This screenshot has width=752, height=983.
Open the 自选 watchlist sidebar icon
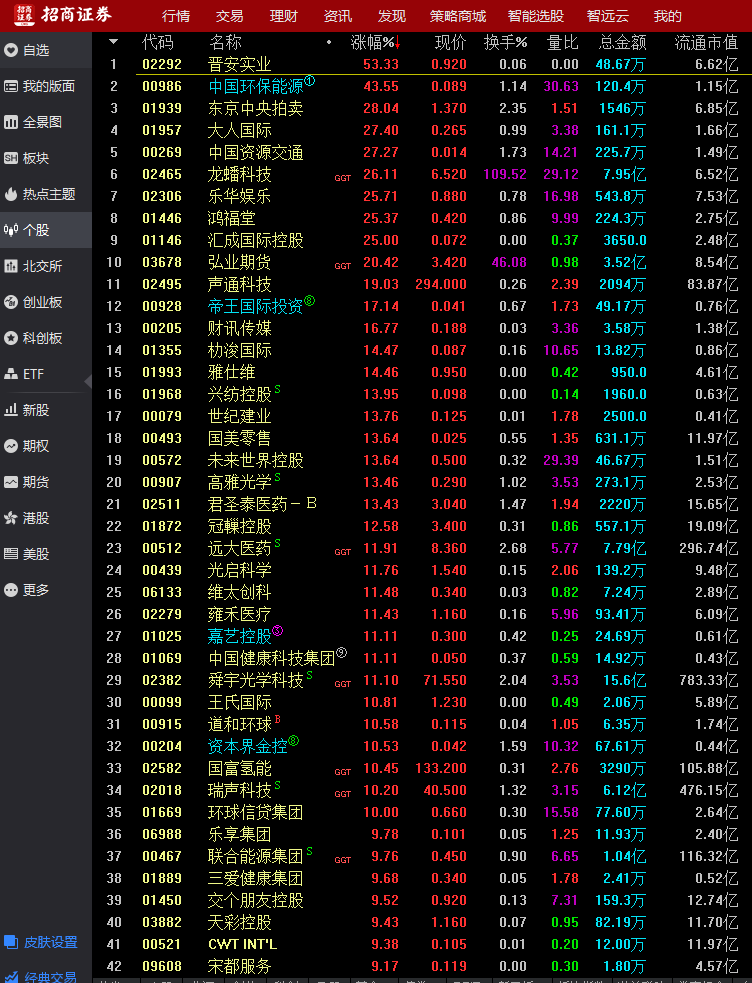(x=11, y=50)
